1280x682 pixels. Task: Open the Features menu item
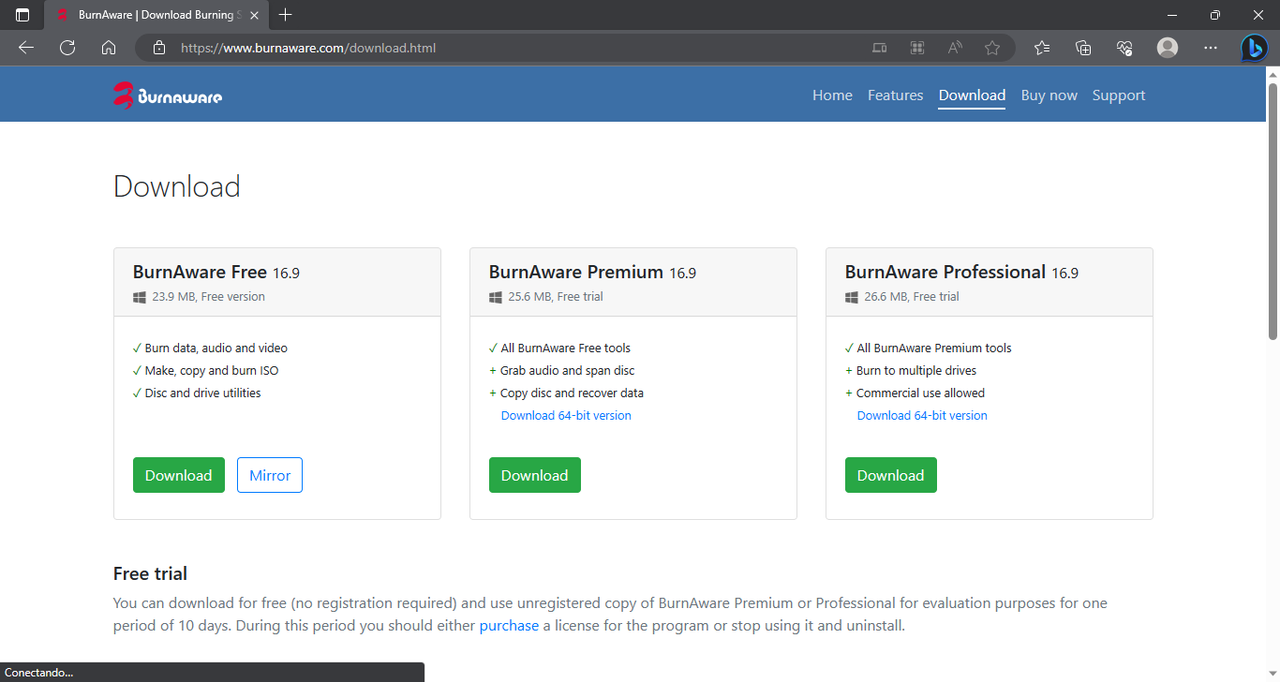click(x=895, y=95)
